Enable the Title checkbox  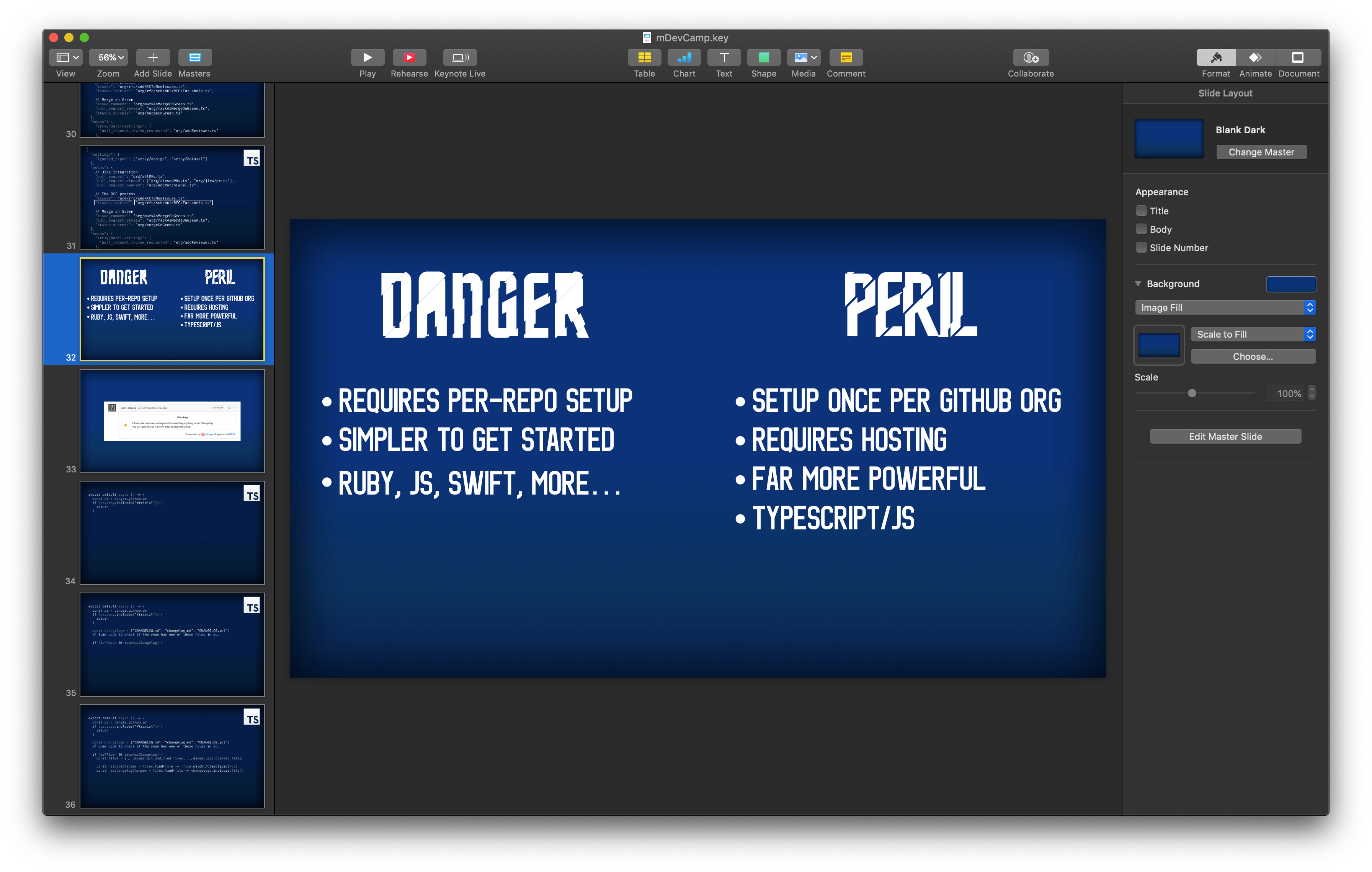pyautogui.click(x=1141, y=211)
